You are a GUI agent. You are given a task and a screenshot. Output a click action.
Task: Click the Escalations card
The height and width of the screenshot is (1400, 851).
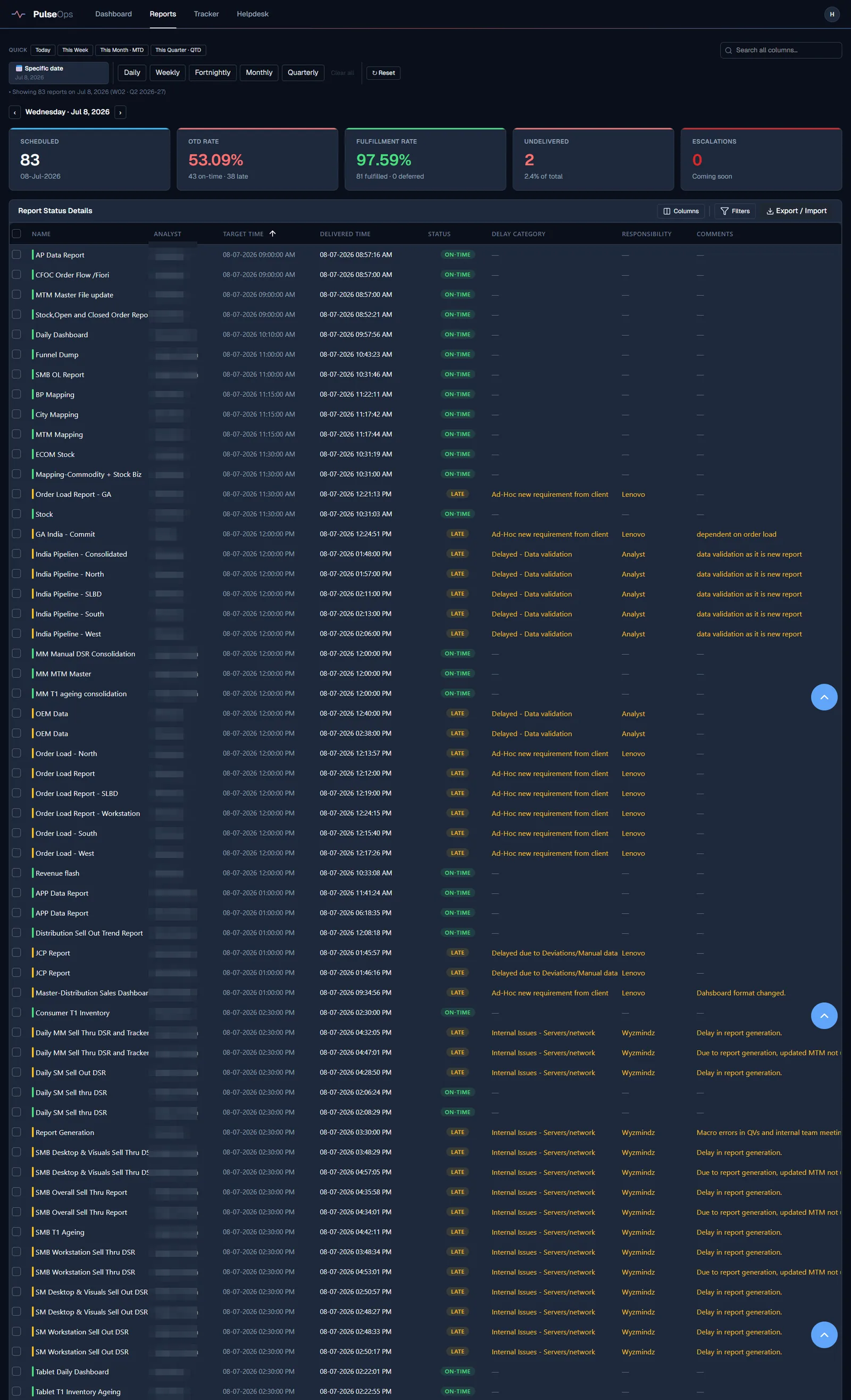(761, 159)
